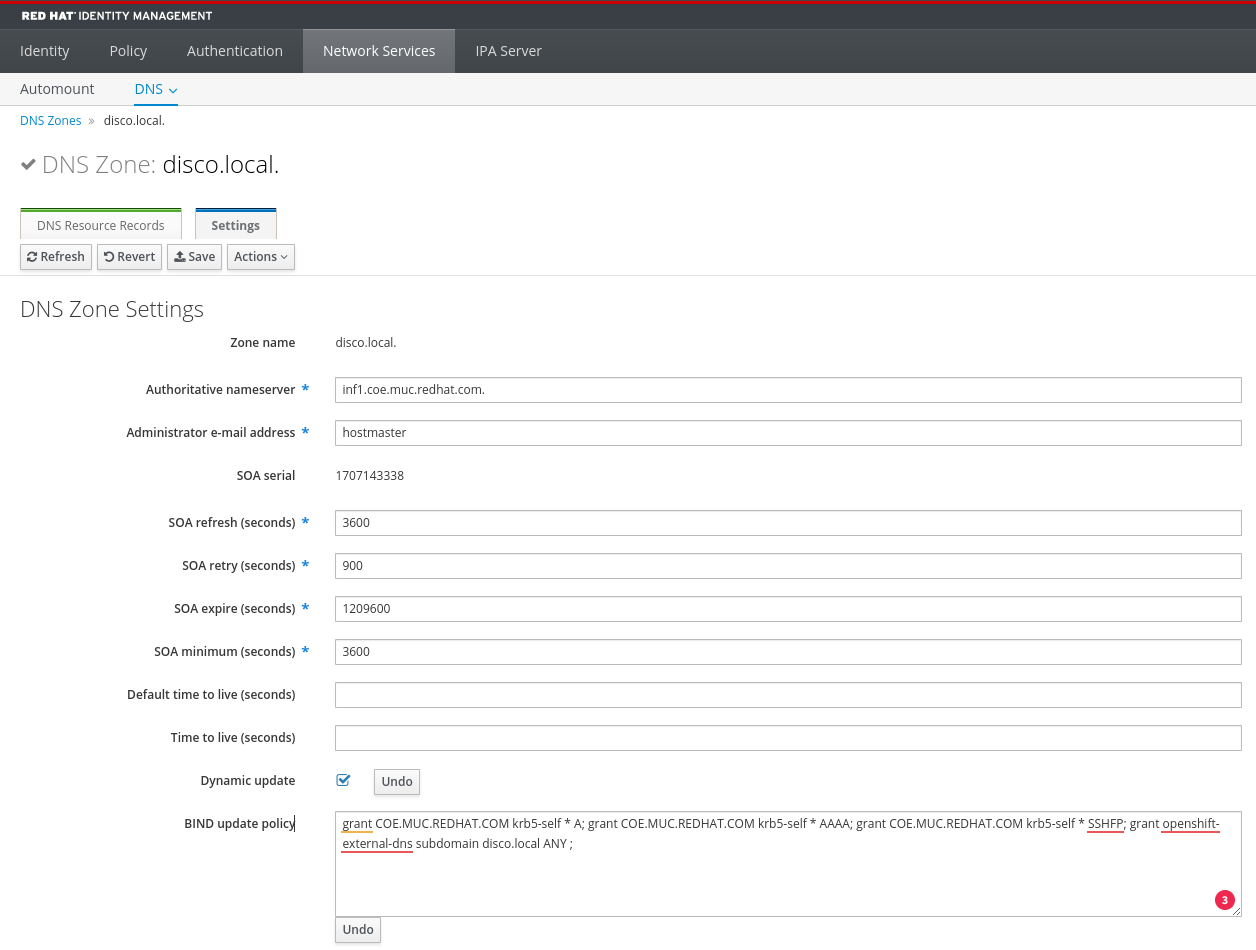
Task: Click the Revert icon to discard changes
Action: [x=110, y=257]
